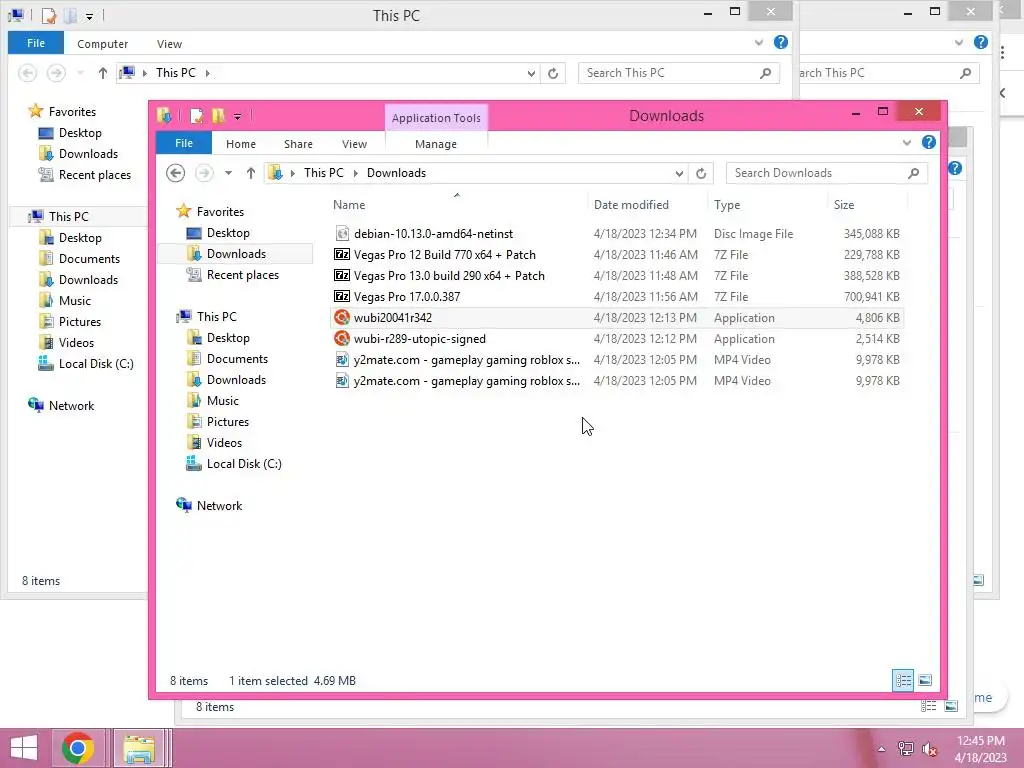Screen dimensions: 1024x768
Task: Open recent locations dropdown in Downloads
Action: [228, 173]
